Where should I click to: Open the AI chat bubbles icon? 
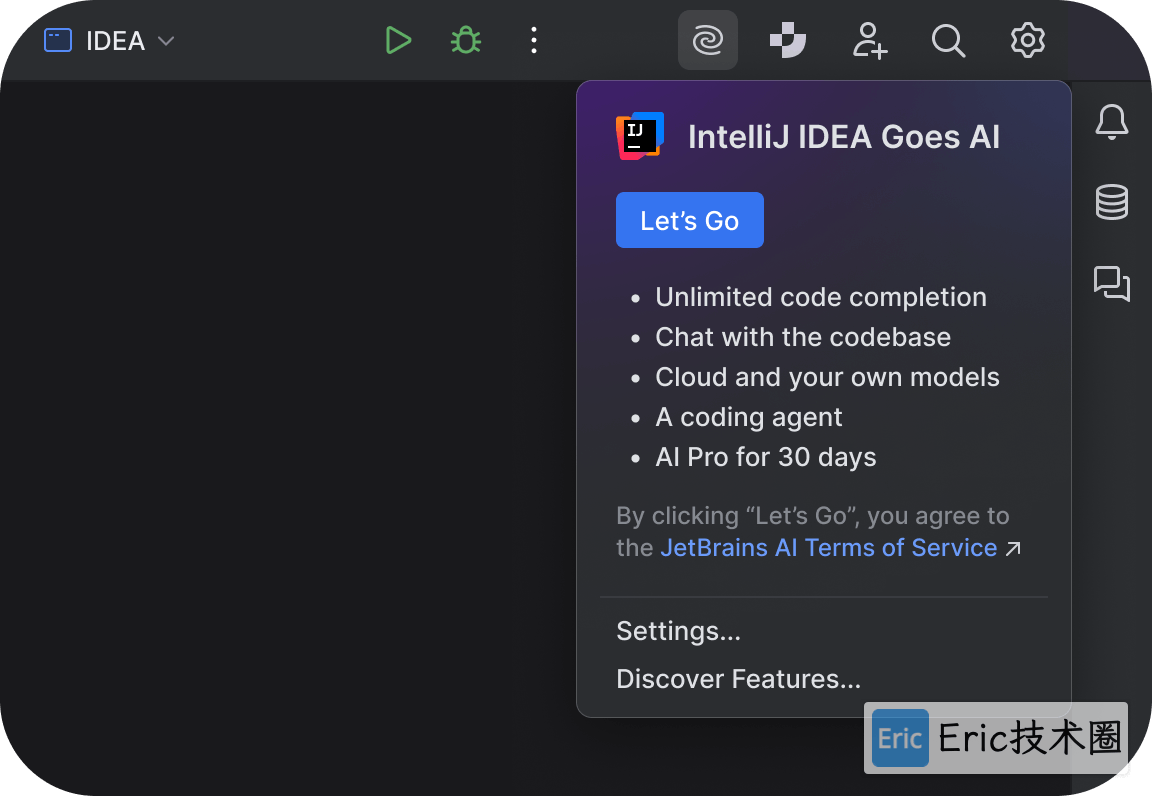click(1112, 284)
